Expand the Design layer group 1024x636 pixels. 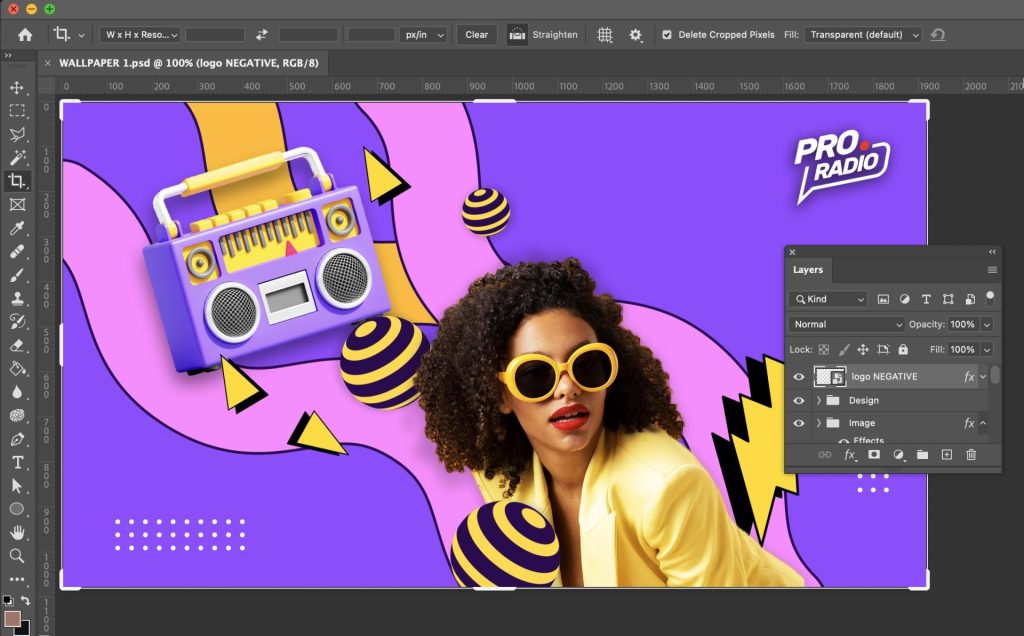click(818, 400)
